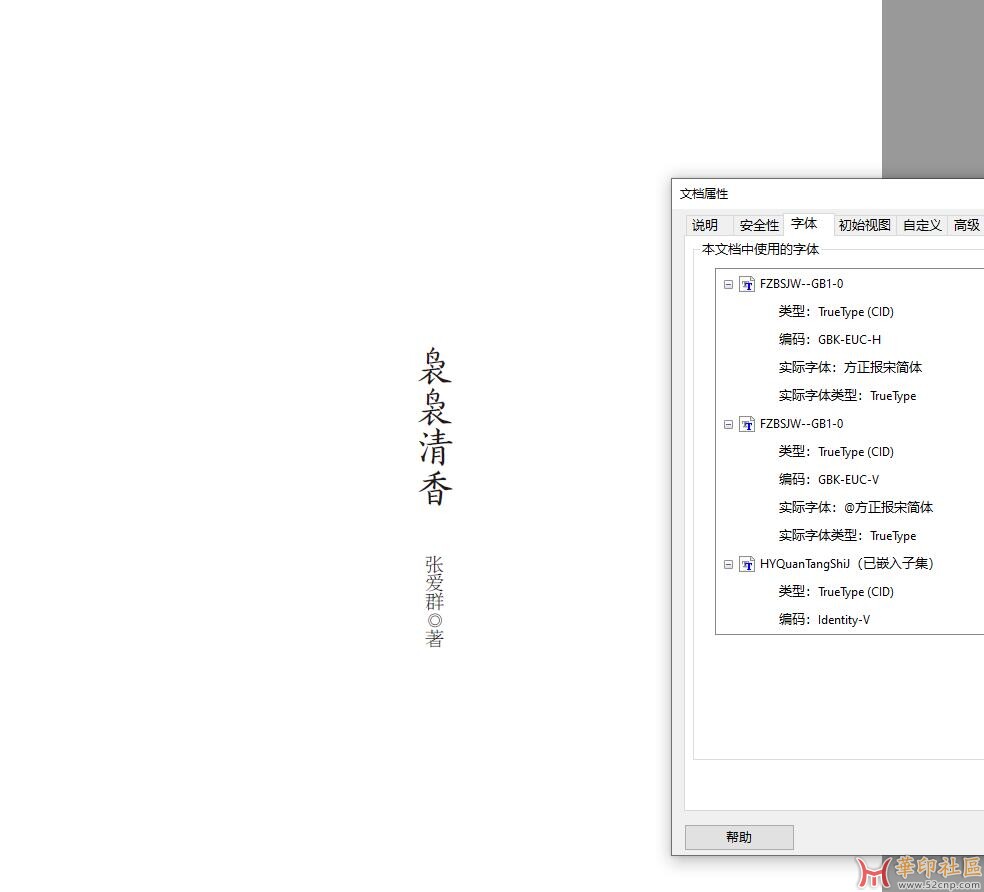Click 实际字体类型 row under GBK-EUC-H entry

[847, 395]
